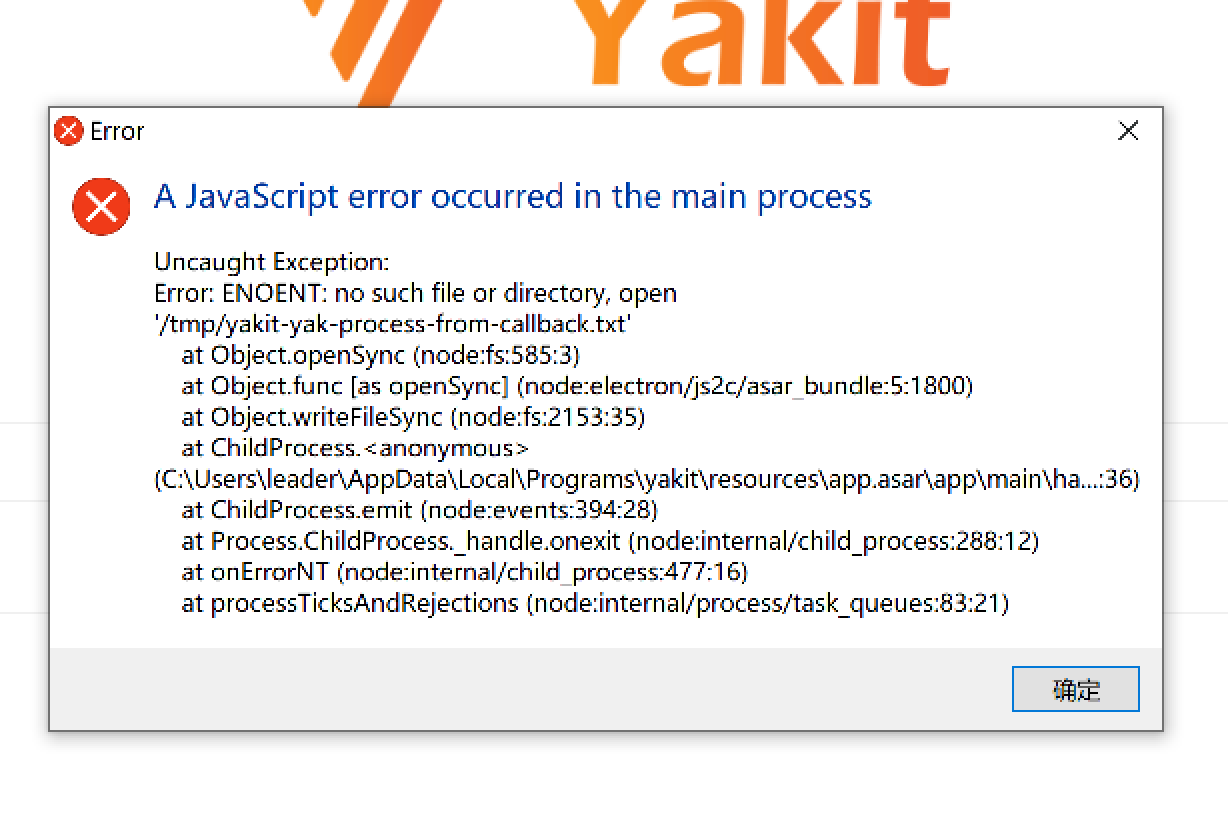Image resolution: width=1228 pixels, height=836 pixels.
Task: Select the 确定 button to dismiss the error
Action: tap(1076, 689)
